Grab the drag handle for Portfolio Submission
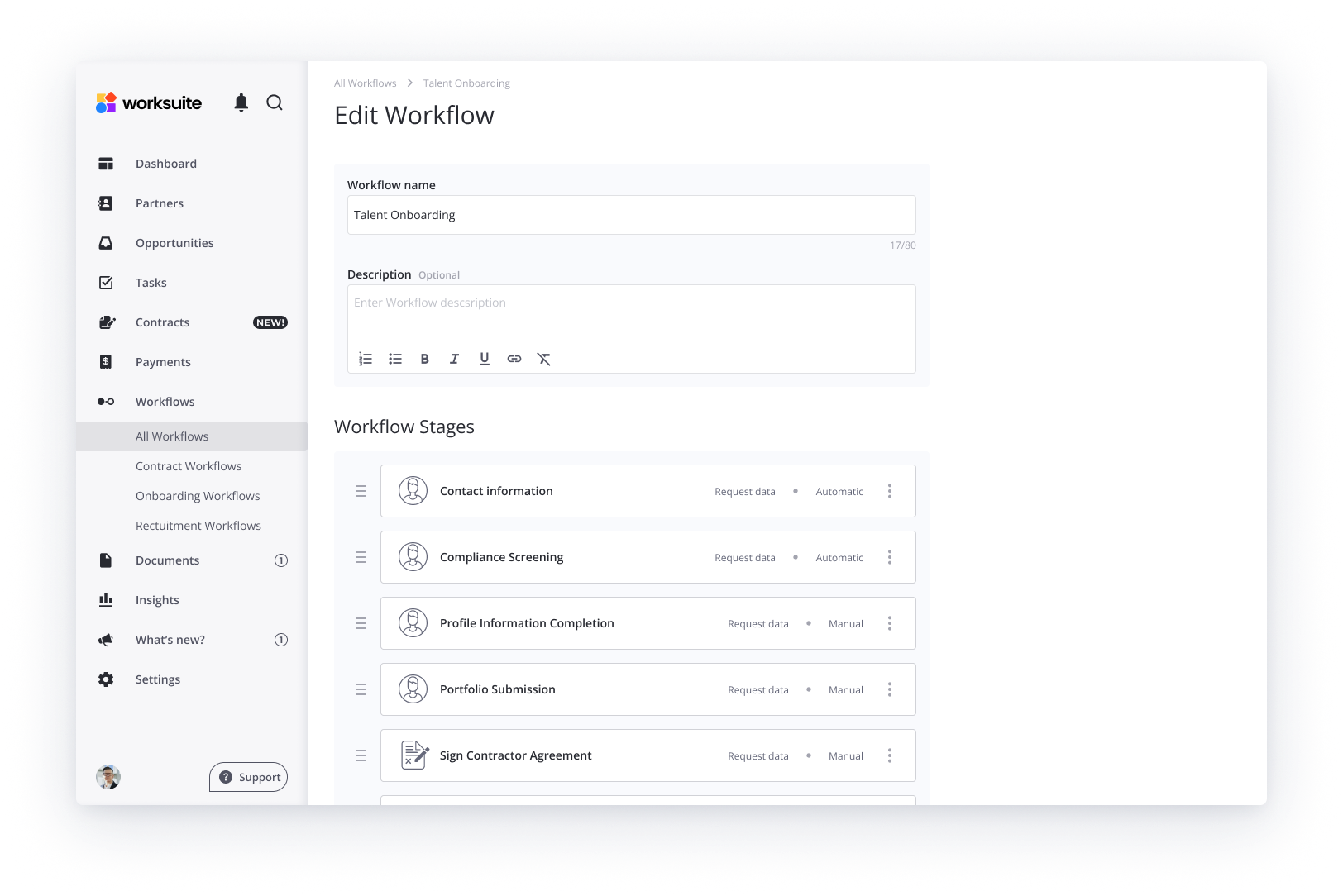 [361, 689]
